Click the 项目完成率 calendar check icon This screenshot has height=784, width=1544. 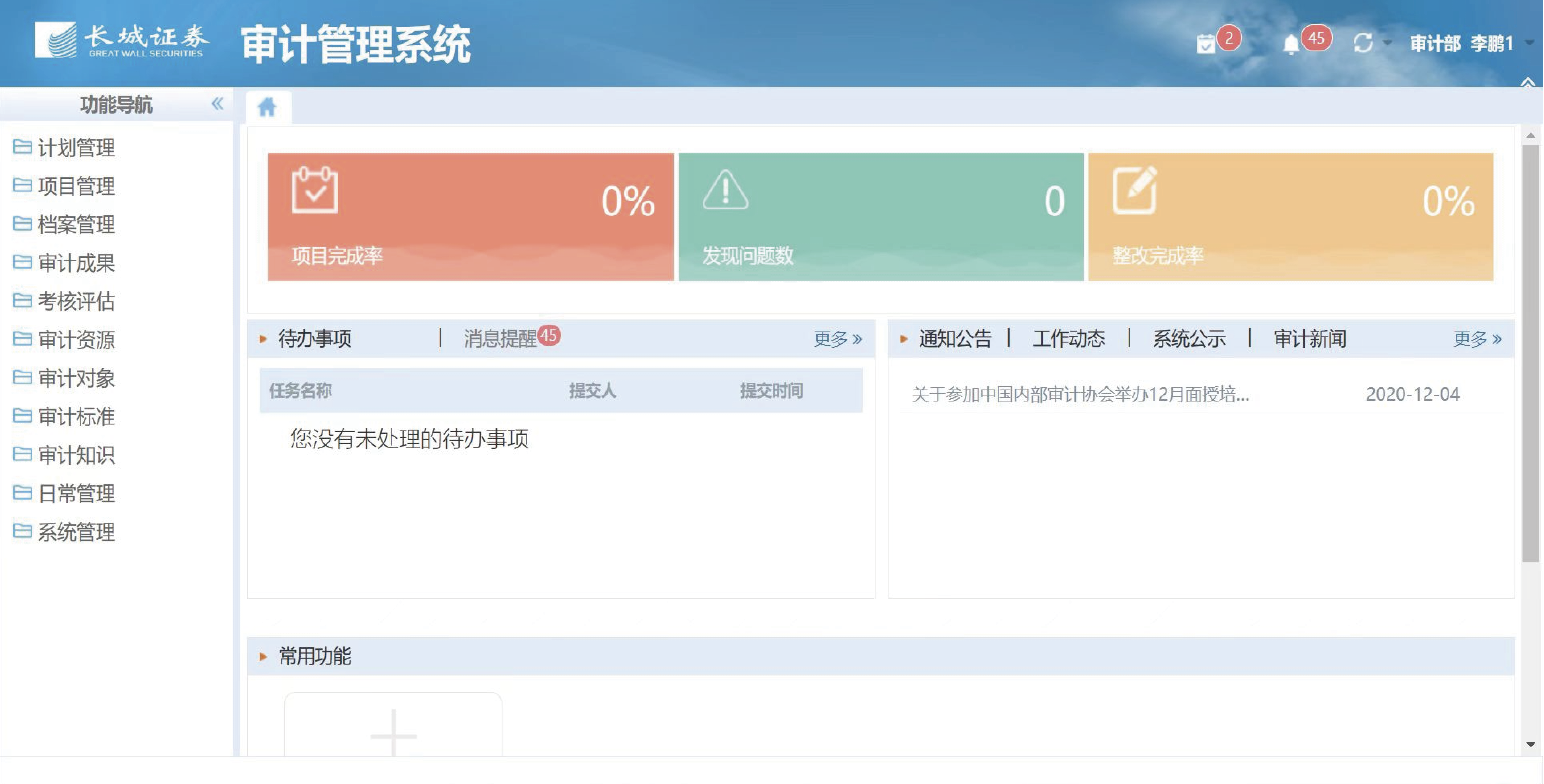[314, 190]
